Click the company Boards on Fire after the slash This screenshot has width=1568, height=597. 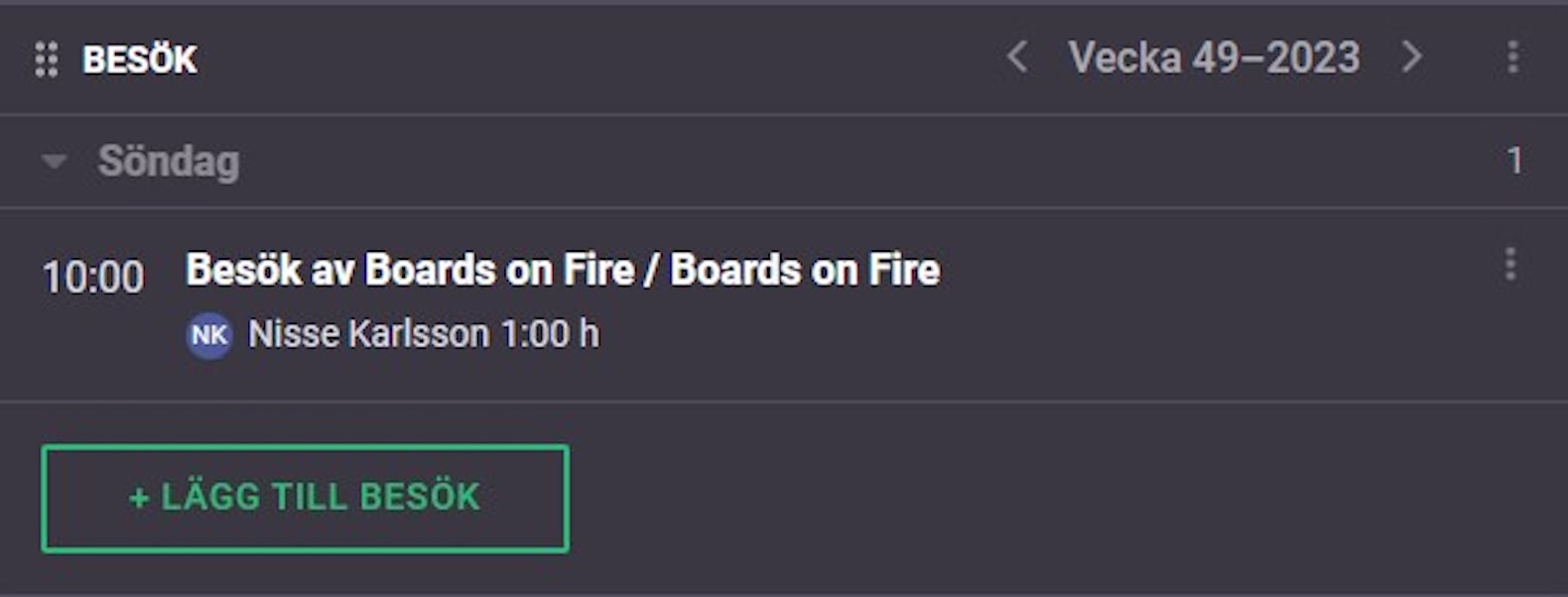805,270
